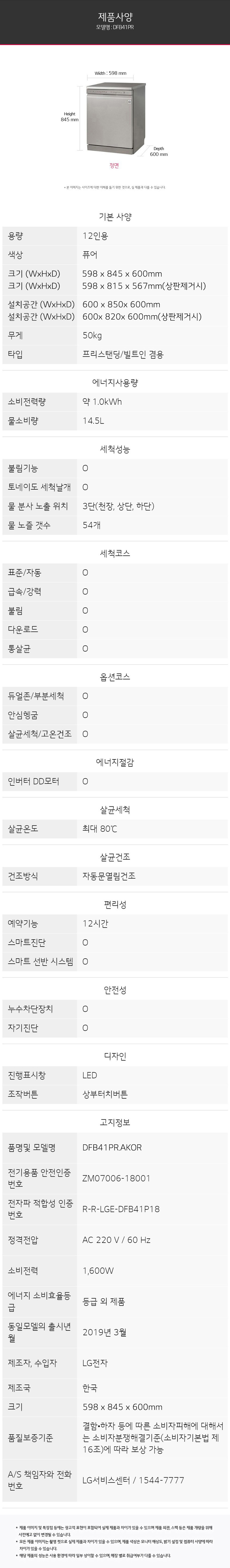Select the 소비전력량 약 1.0kWh value
Image resolution: width=230 pixels, height=1568 pixels.
tap(102, 402)
